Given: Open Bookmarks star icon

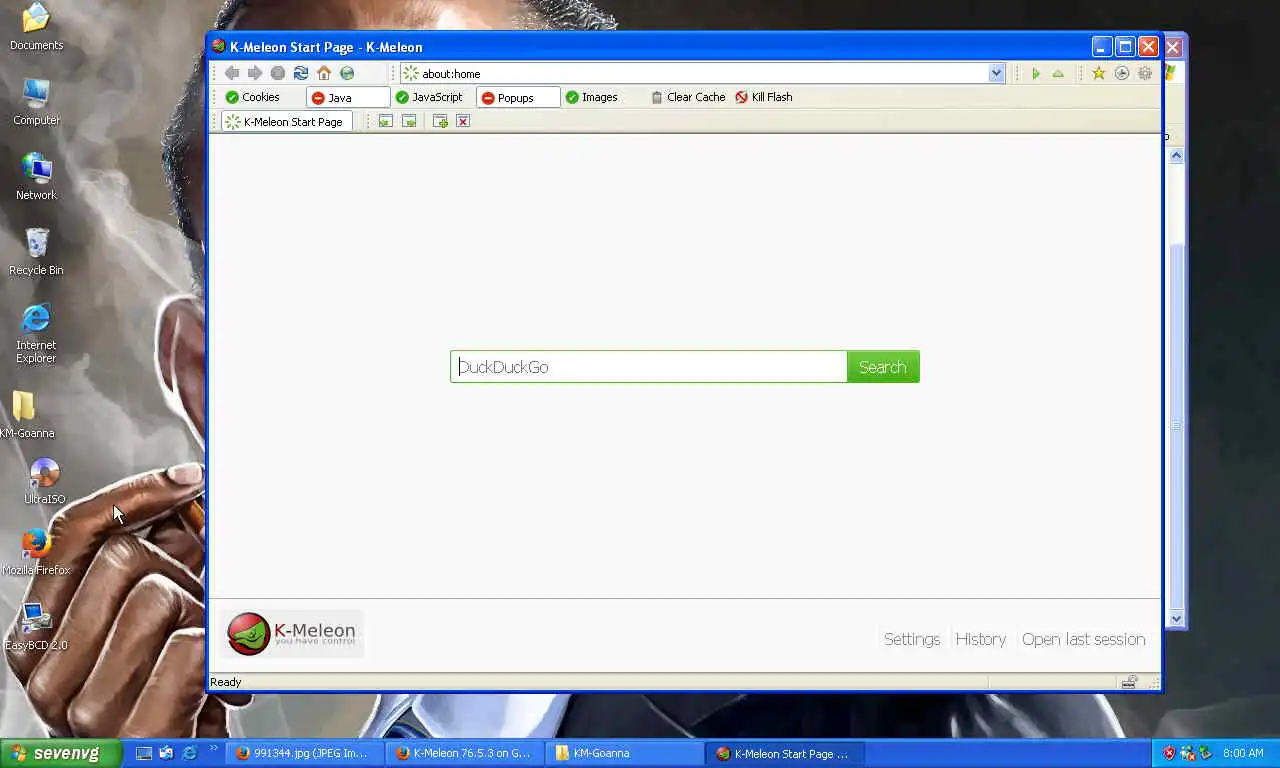Looking at the screenshot, I should point(1098,73).
